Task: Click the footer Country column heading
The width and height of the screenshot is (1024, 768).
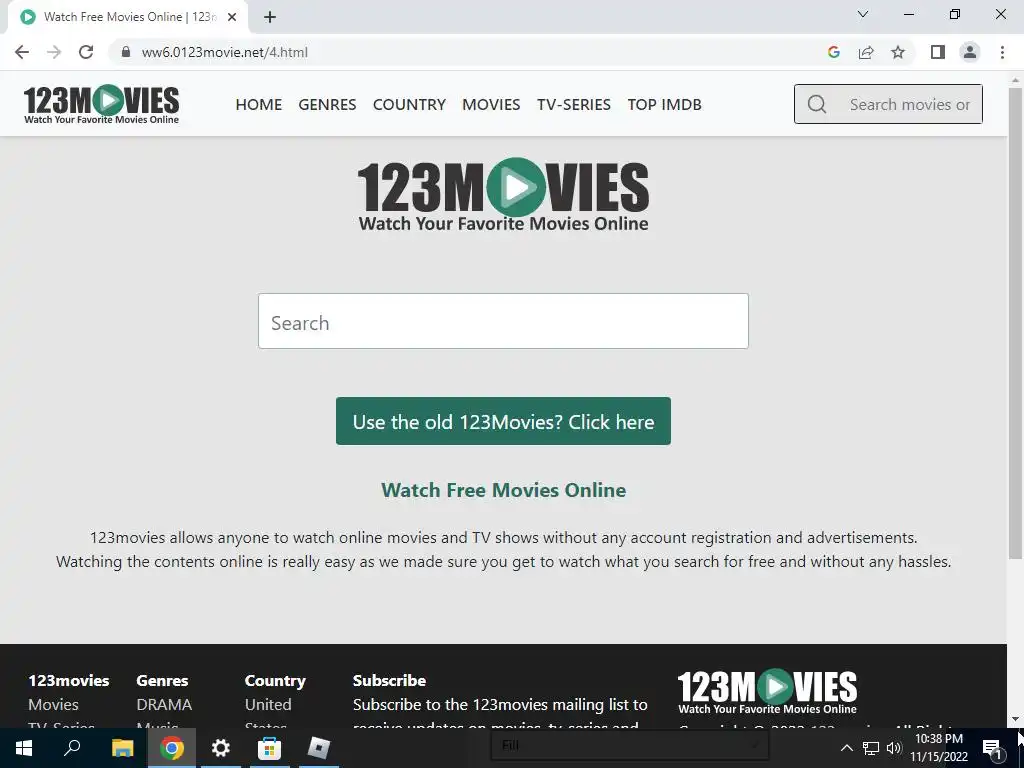Action: (x=275, y=680)
